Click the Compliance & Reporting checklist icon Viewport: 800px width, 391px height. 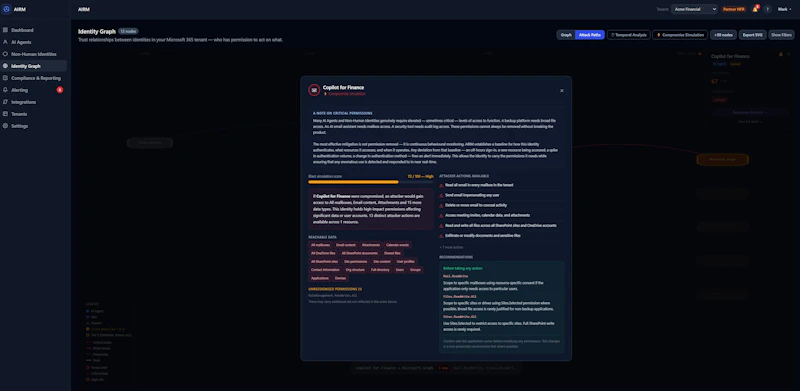coord(5,78)
